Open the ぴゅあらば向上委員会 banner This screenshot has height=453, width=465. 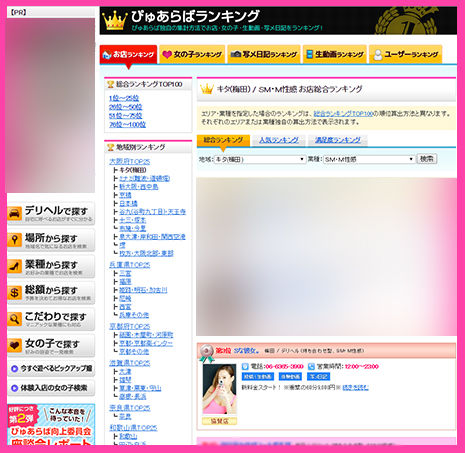(x=51, y=424)
